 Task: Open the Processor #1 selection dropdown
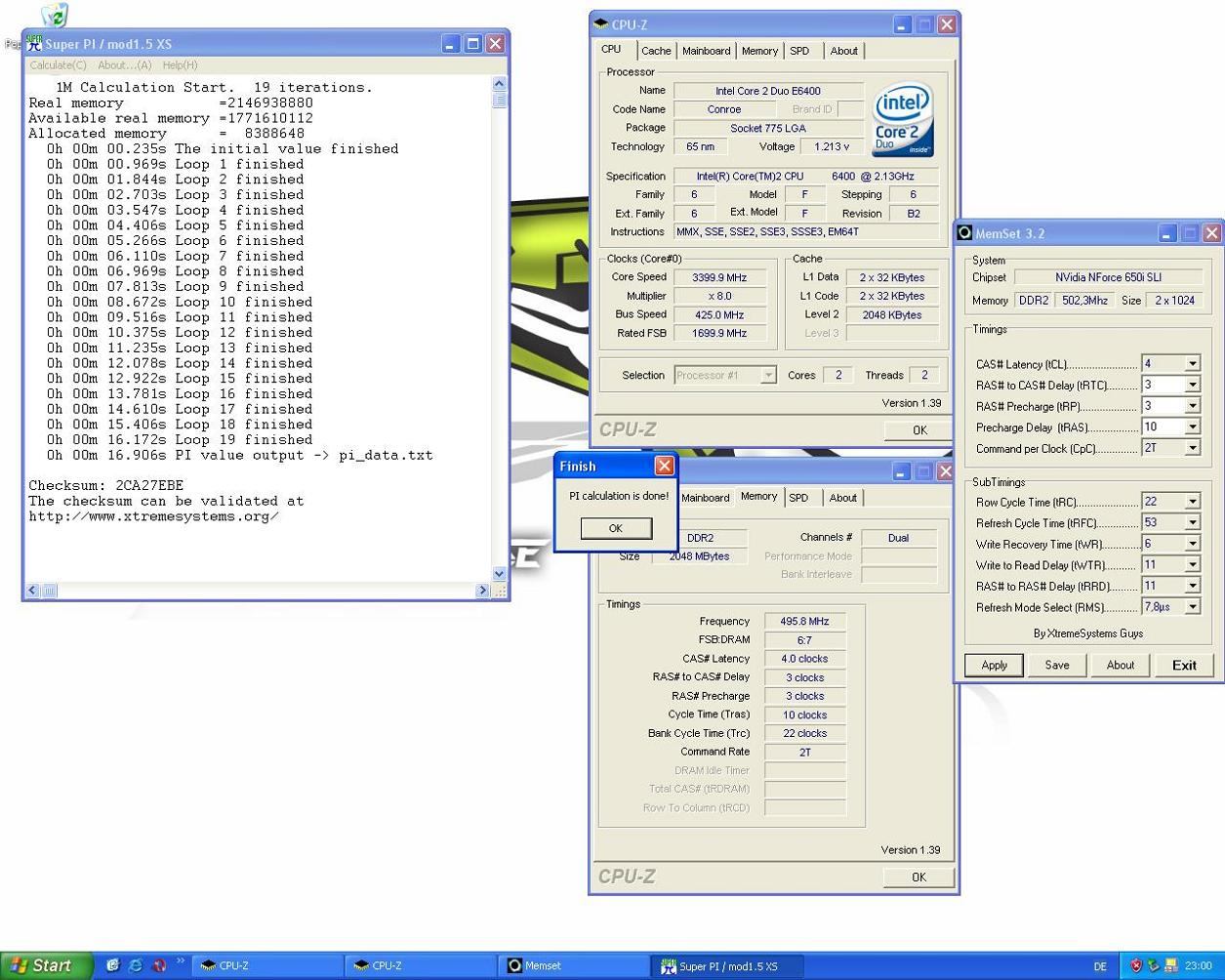(768, 375)
